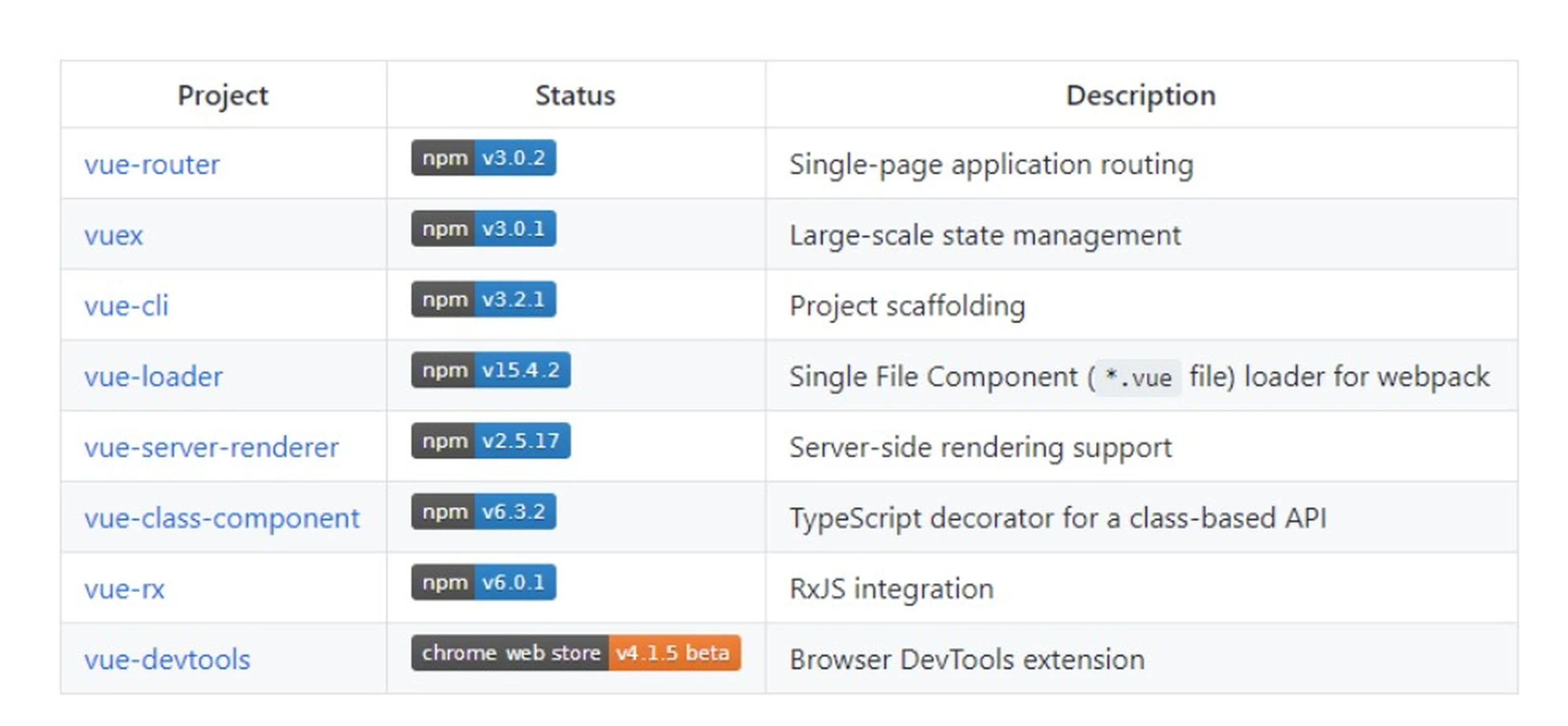
Task: Open the vue-rx project link
Action: click(x=124, y=589)
